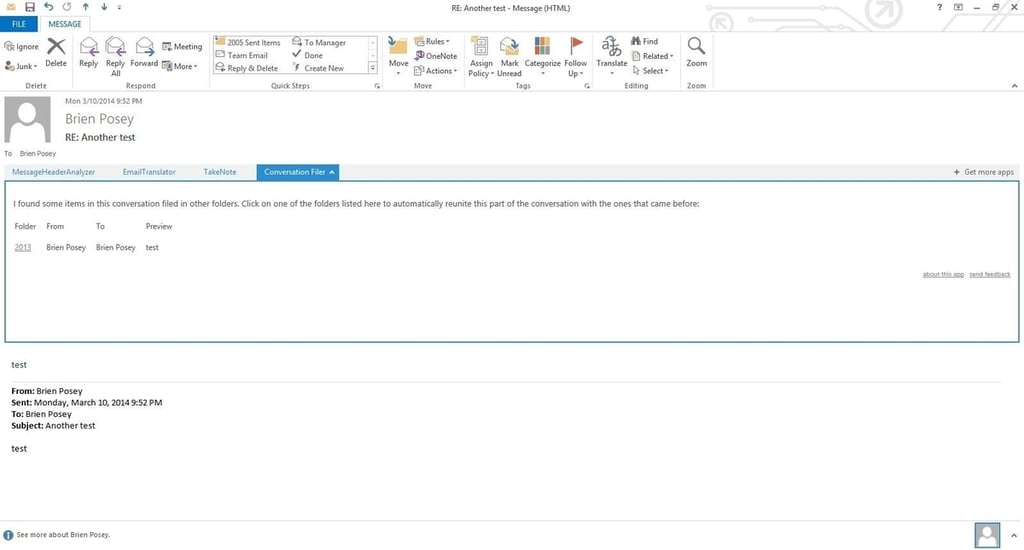The image size is (1024, 550).
Task: Click the People Pane contact thumbnail
Action: (987, 535)
